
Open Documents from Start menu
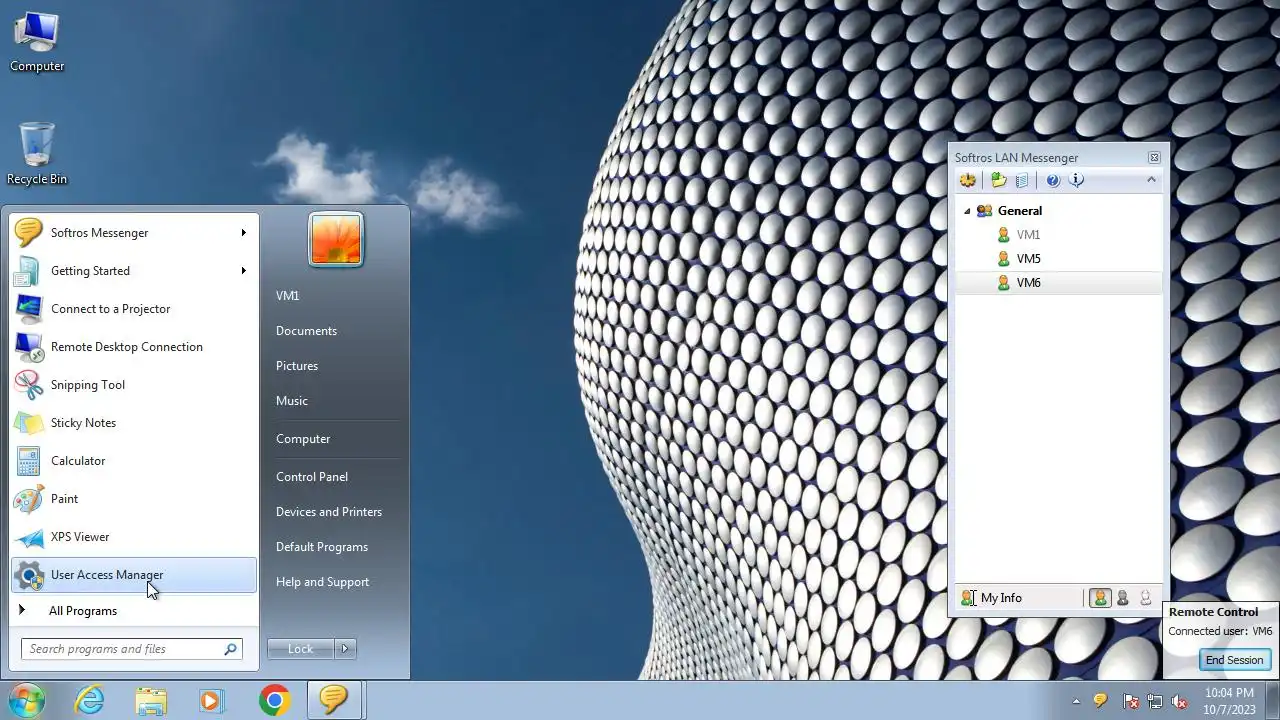point(306,331)
